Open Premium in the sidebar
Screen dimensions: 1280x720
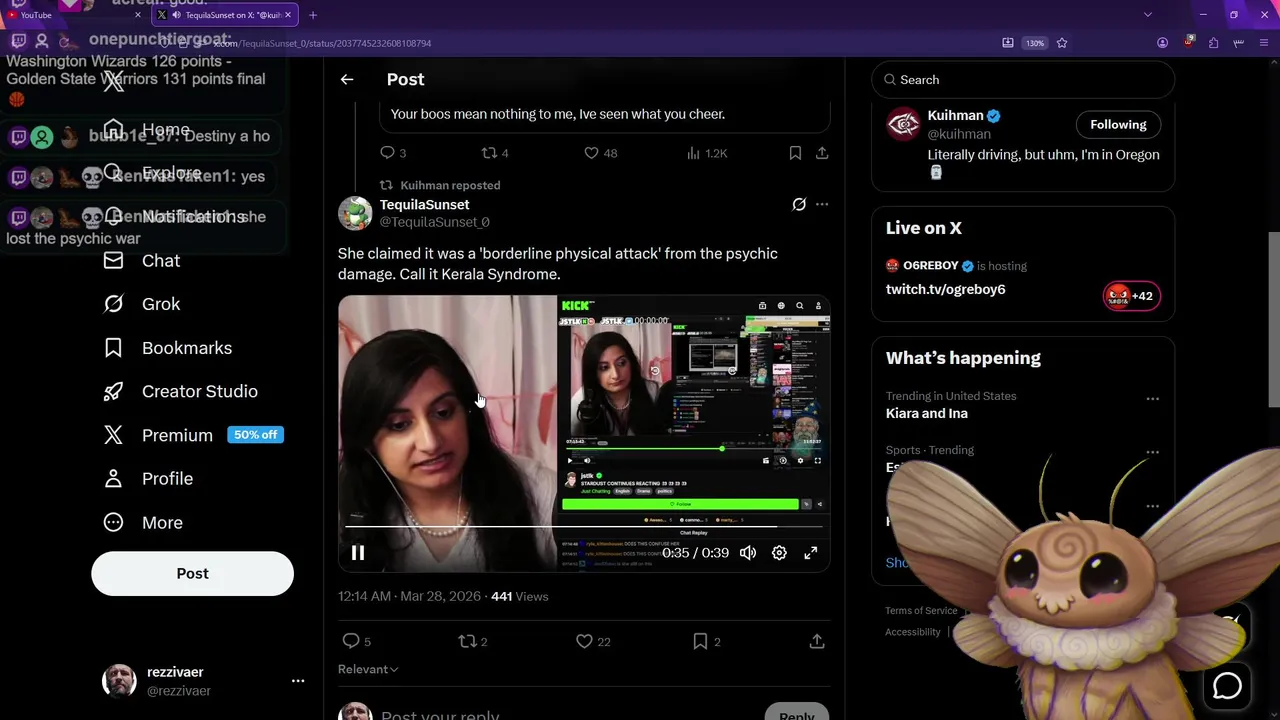click(193, 435)
